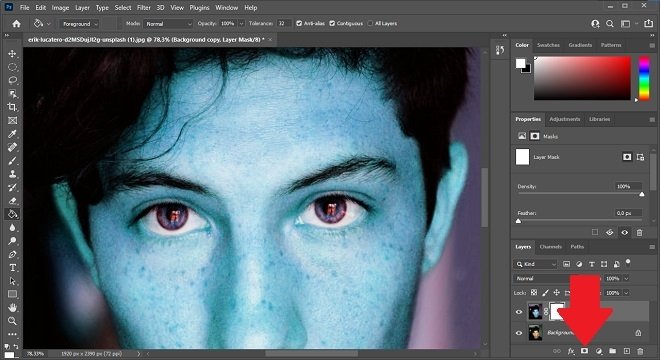Viewport: 660px width, 360px height.
Task: Select the Paint Bucket tool in toolbar
Action: [12, 214]
